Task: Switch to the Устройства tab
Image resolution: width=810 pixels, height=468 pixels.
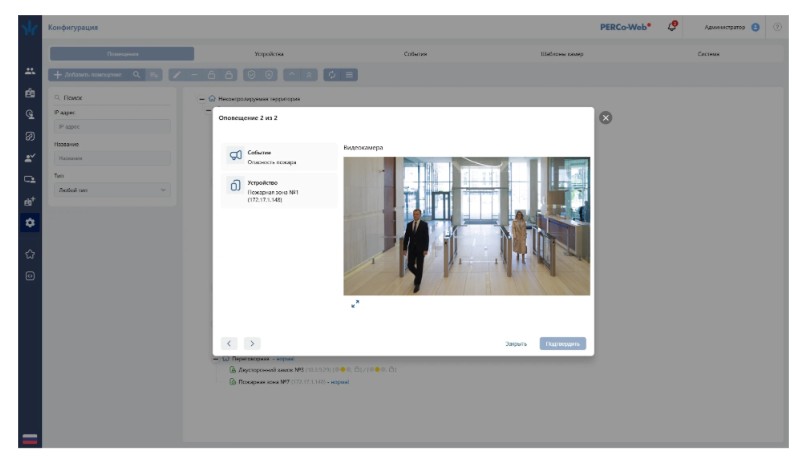Action: pos(269,54)
